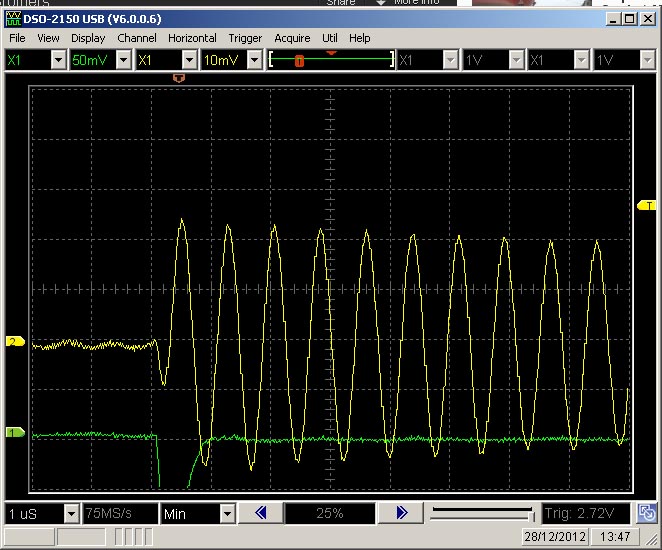Viewport: 662px width, 550px height.
Task: Open the 50mV voltage scale dropdown
Action: click(123, 60)
